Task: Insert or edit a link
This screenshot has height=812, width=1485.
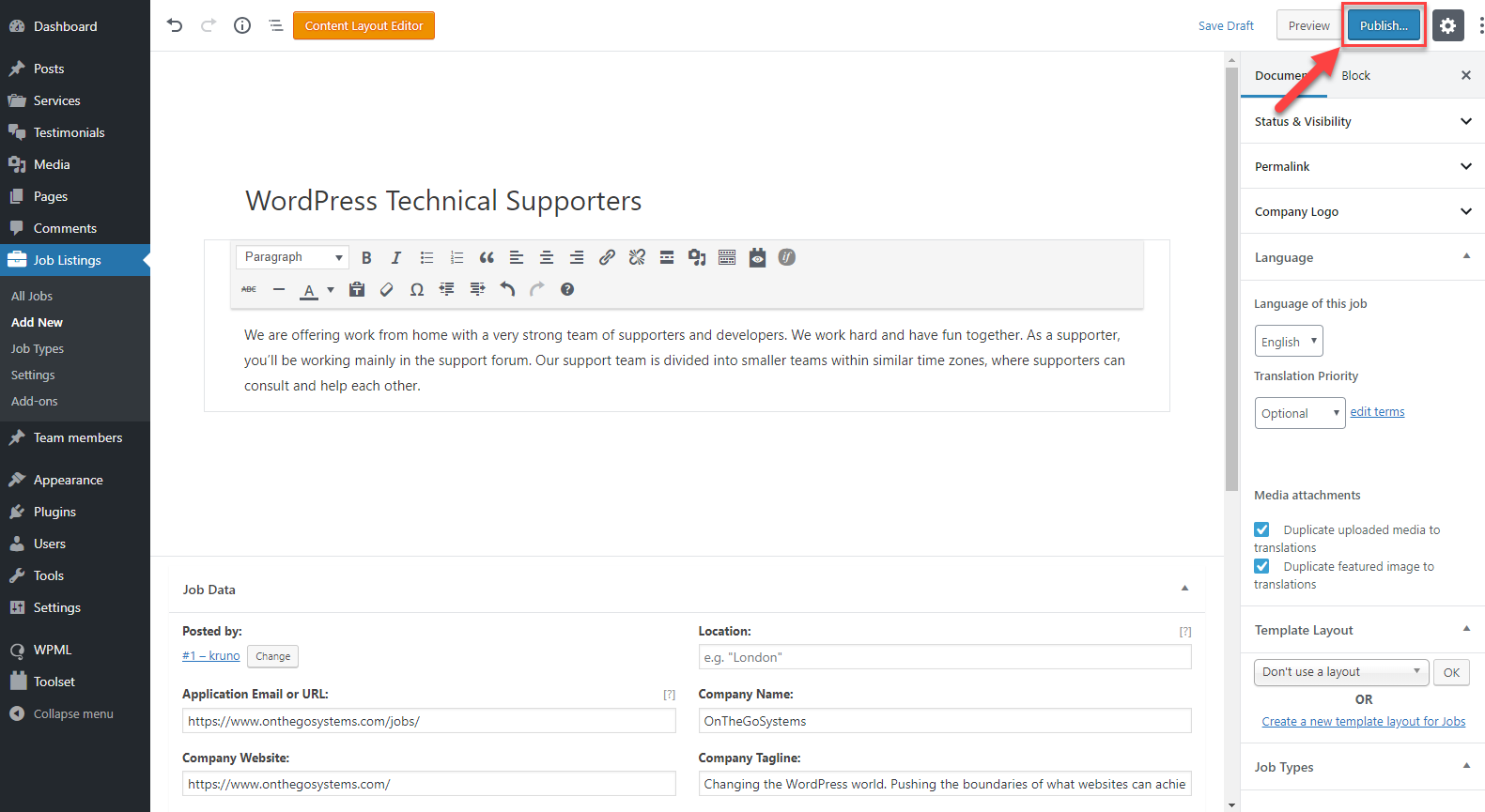Action: tap(607, 257)
